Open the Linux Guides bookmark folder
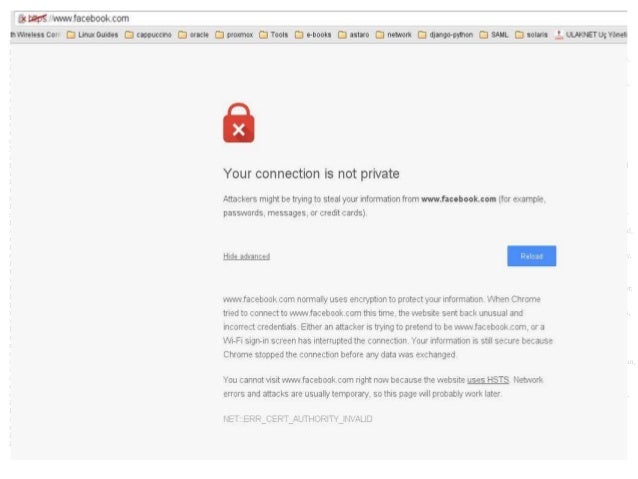638x479 pixels. (92, 35)
